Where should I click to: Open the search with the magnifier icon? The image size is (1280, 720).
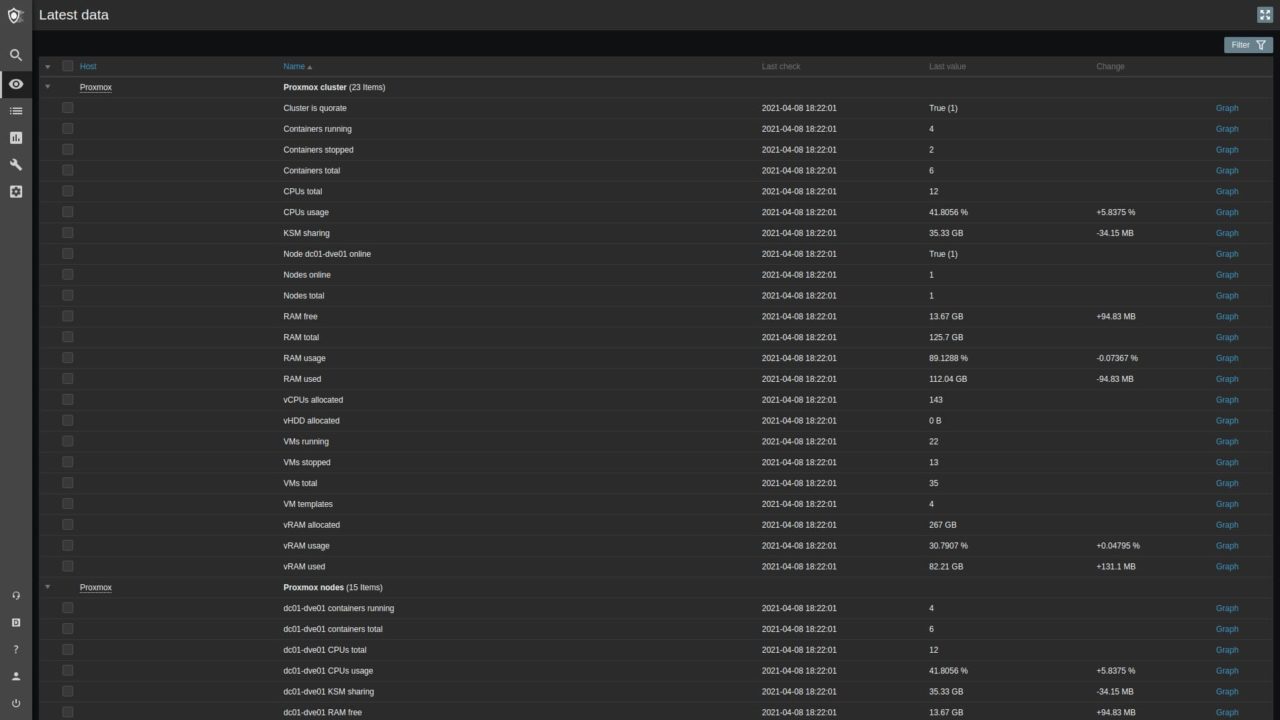click(x=15, y=55)
